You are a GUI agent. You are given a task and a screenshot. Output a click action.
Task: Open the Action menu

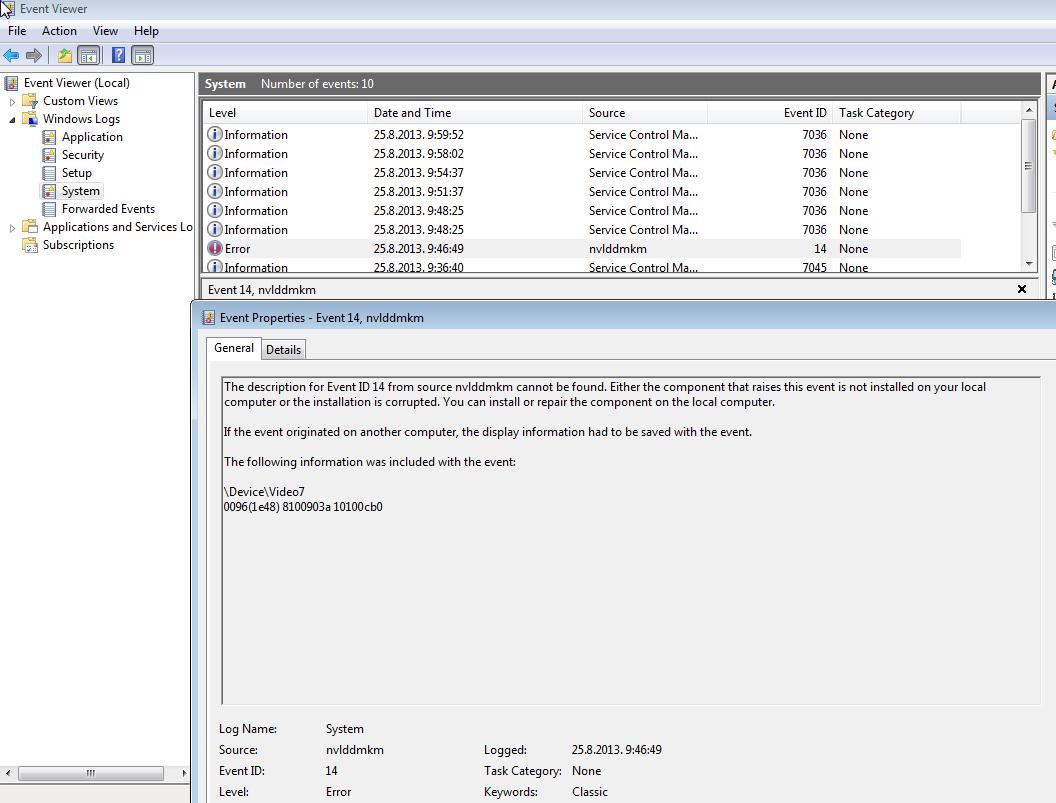click(59, 31)
